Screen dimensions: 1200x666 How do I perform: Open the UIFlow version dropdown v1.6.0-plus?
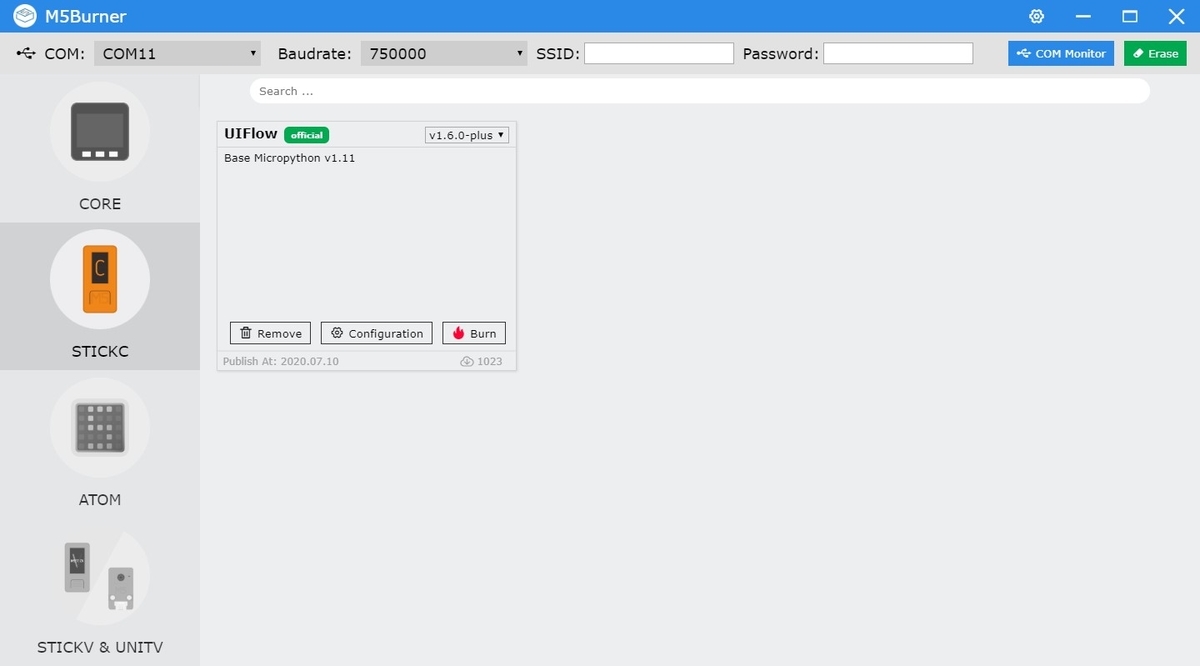pos(467,135)
